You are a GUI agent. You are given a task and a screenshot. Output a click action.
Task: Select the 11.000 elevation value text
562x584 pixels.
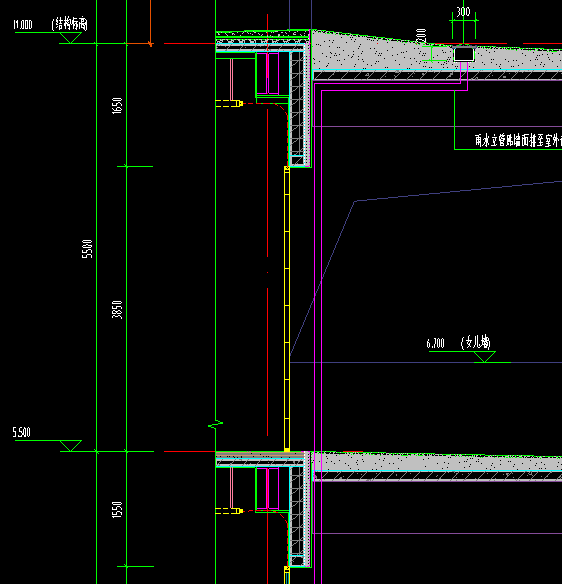(23, 25)
